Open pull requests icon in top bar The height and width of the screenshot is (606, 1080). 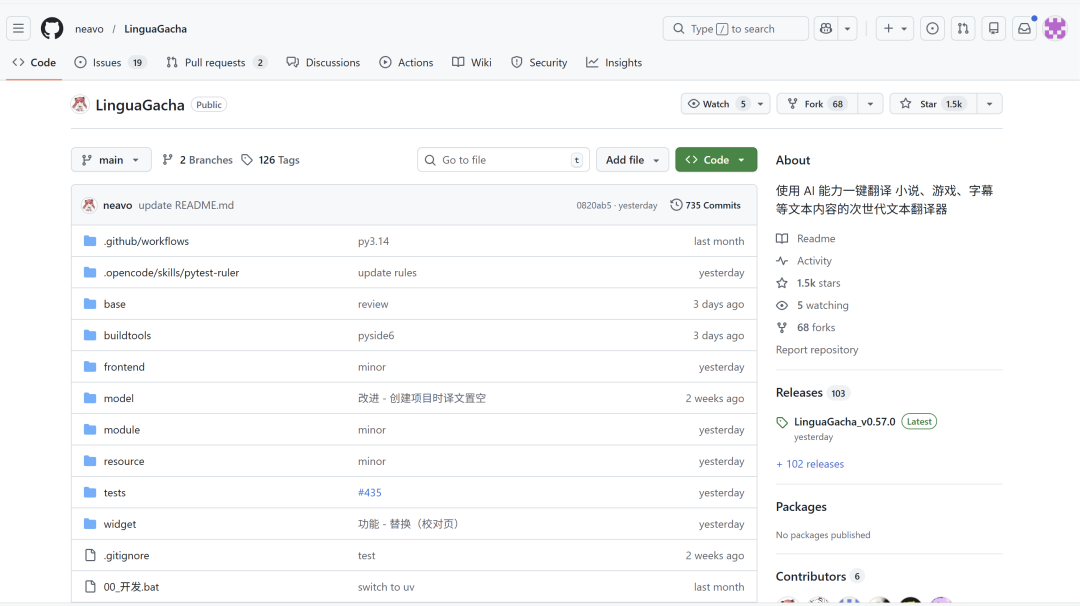(x=962, y=29)
